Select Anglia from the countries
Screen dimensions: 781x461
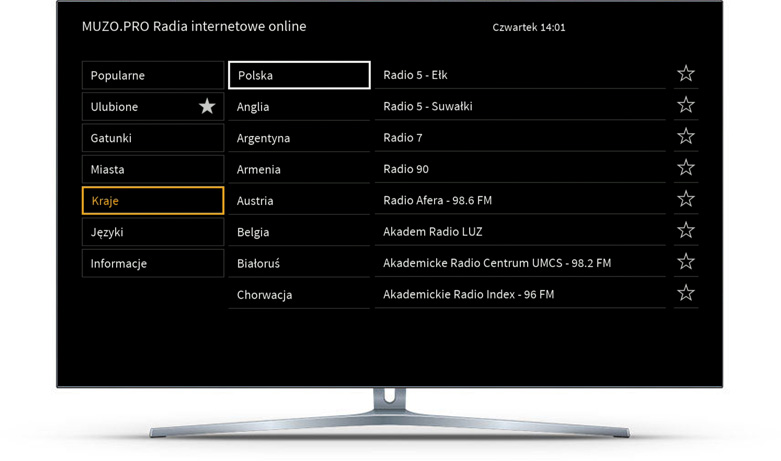click(299, 107)
